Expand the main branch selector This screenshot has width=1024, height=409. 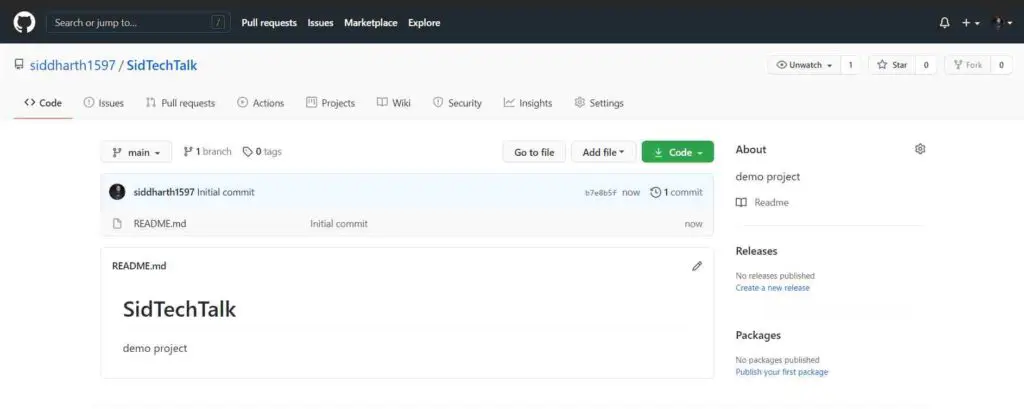tap(136, 152)
